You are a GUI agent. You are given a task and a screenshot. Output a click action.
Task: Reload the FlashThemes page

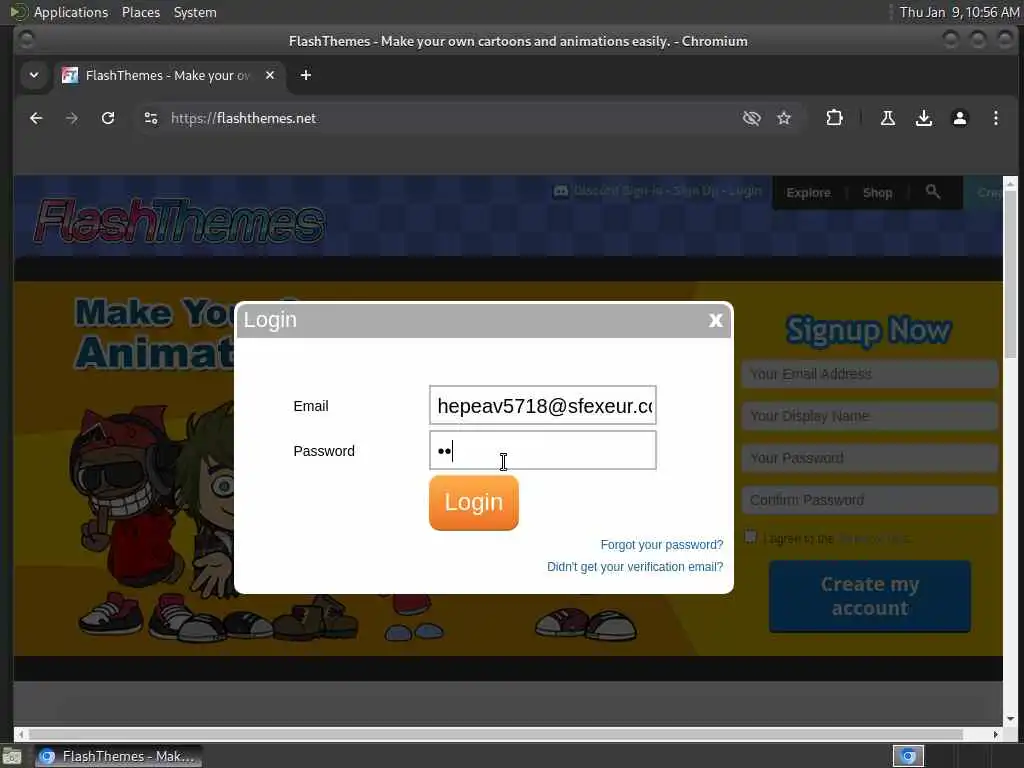[x=108, y=118]
